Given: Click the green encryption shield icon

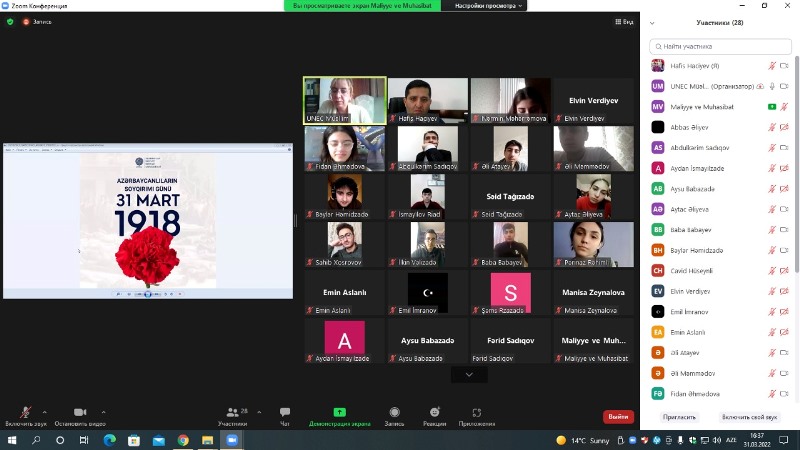Looking at the screenshot, I should [x=10, y=21].
